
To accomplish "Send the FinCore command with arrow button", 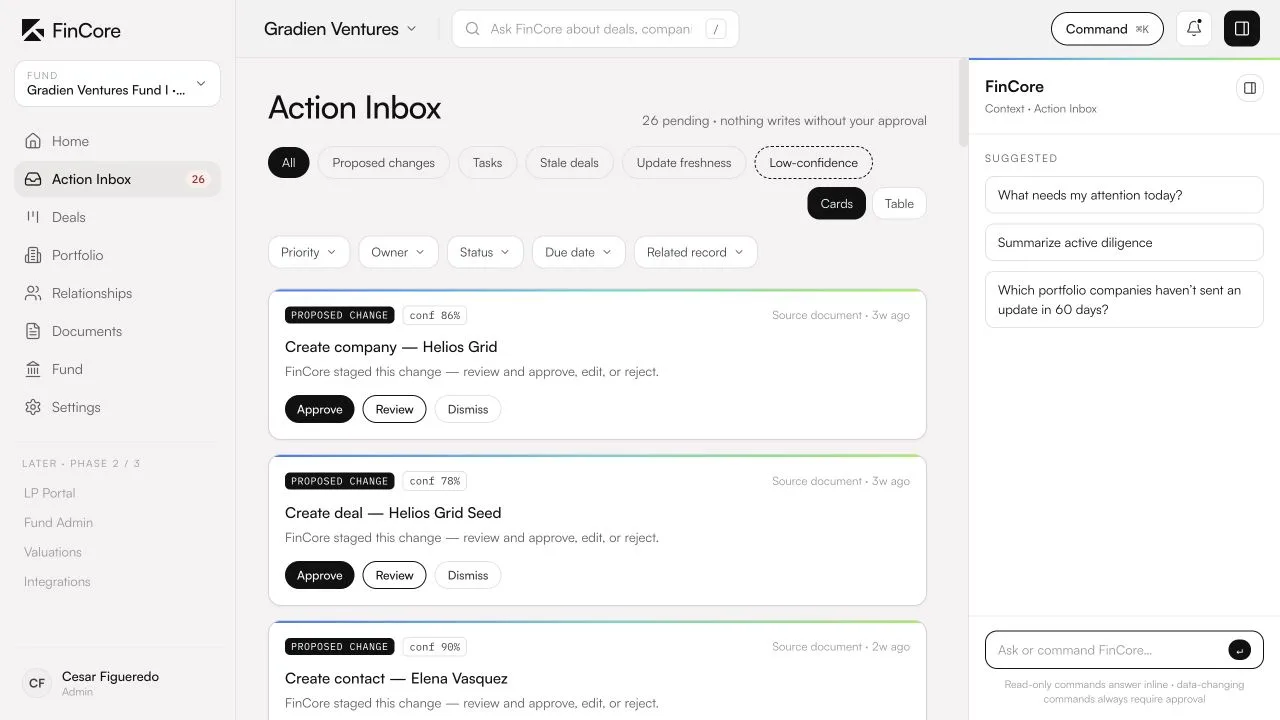I will (1239, 650).
